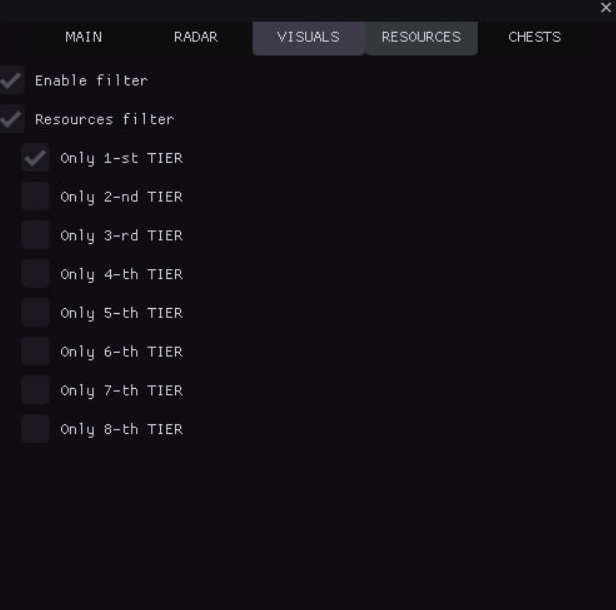
Task: Disable the Enable filter checkbox
Action: [x=11, y=80]
